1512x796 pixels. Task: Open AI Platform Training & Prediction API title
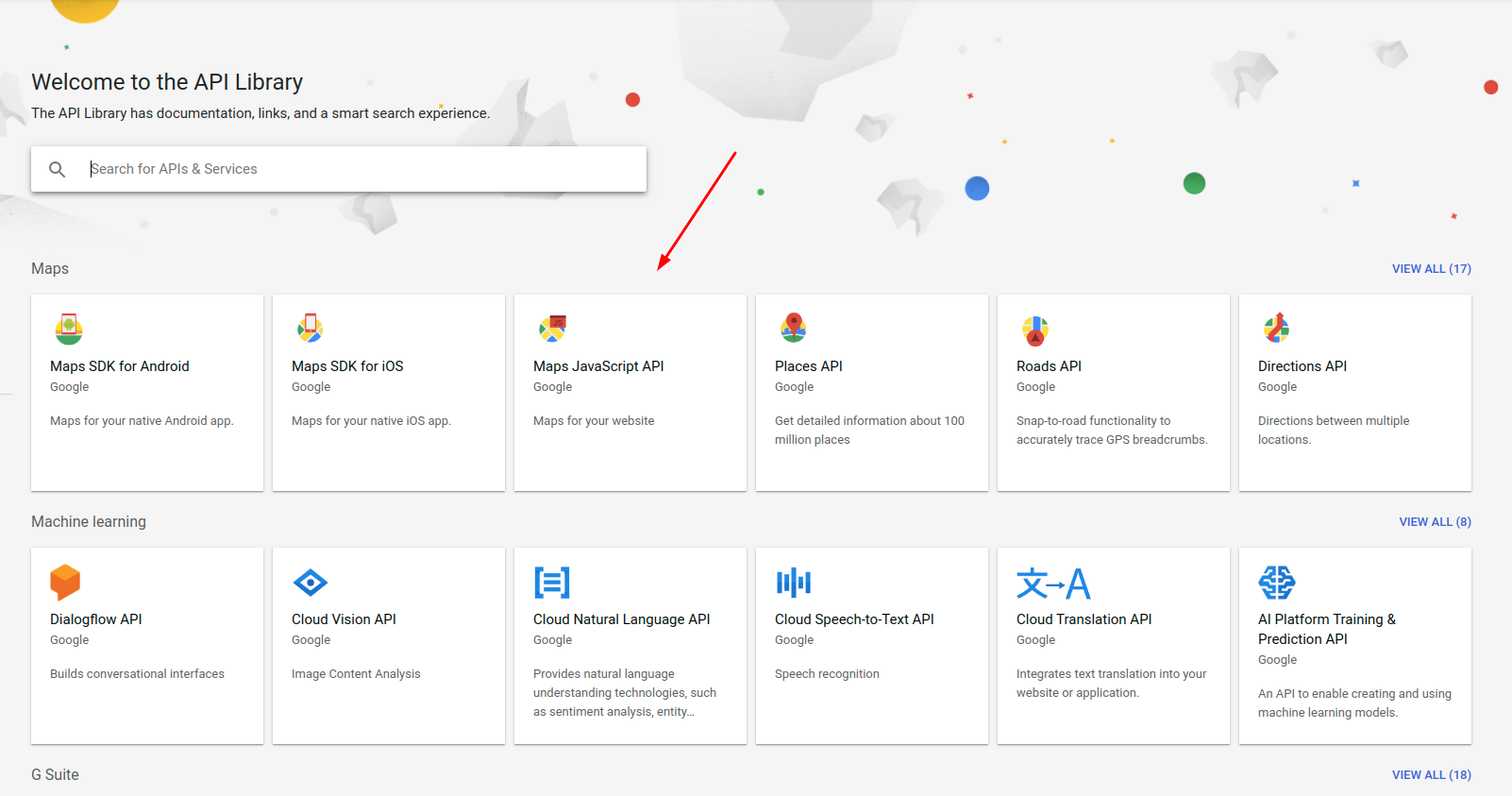(x=1327, y=629)
